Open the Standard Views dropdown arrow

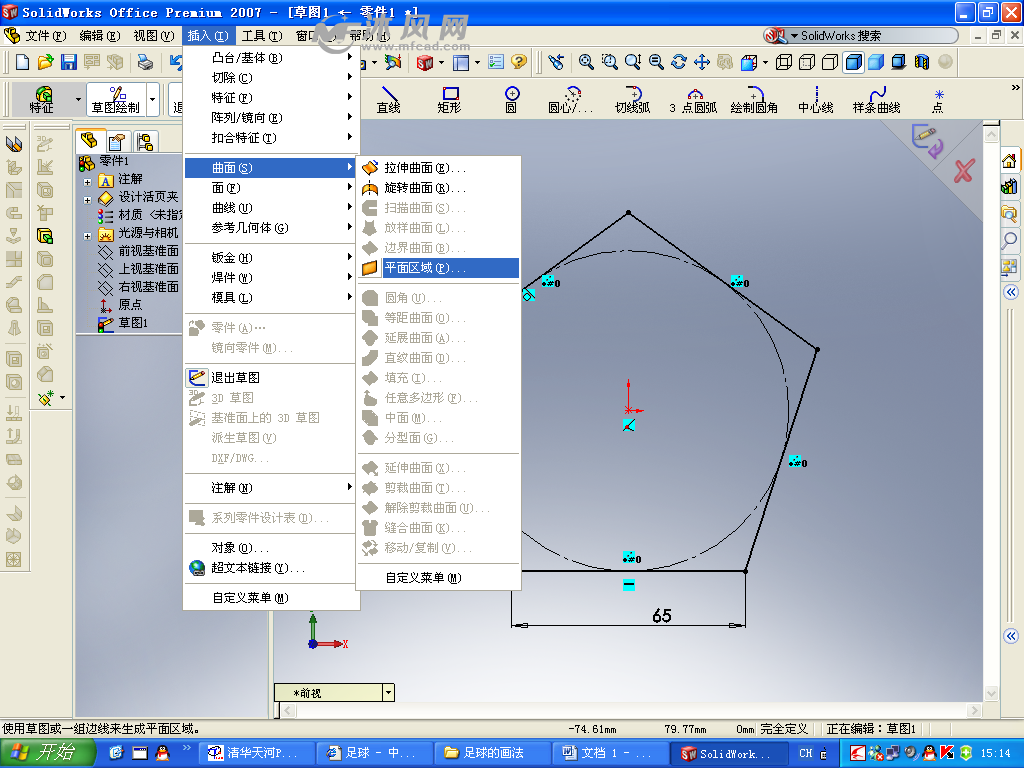point(765,63)
